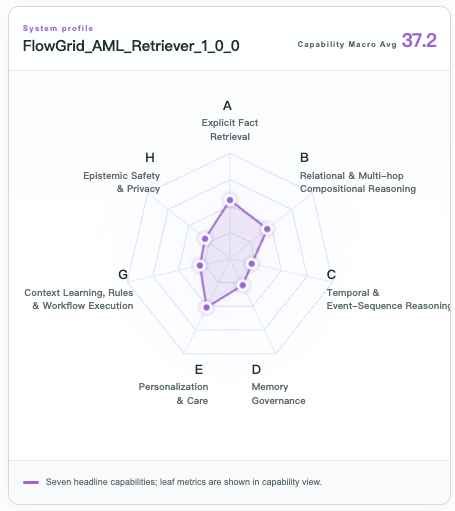Click the axis letter A label
Image resolution: width=455 pixels, height=511 pixels.
[x=227, y=106]
